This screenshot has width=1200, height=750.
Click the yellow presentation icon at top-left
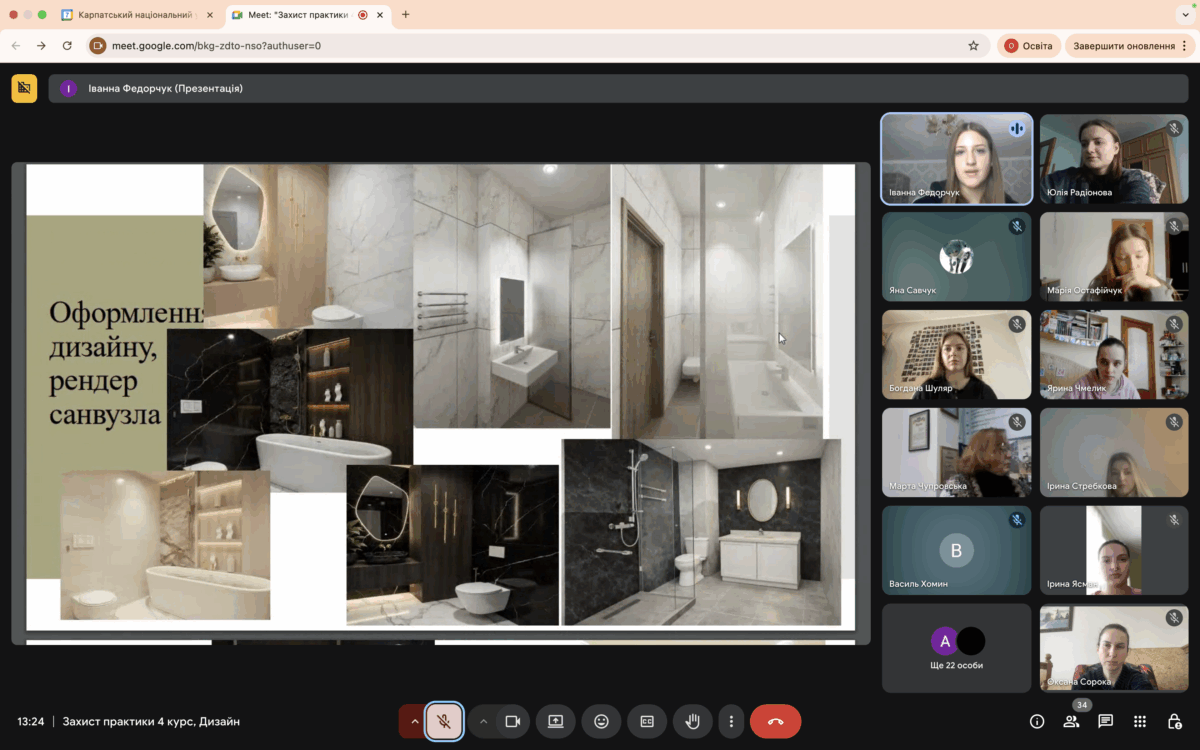point(24,88)
